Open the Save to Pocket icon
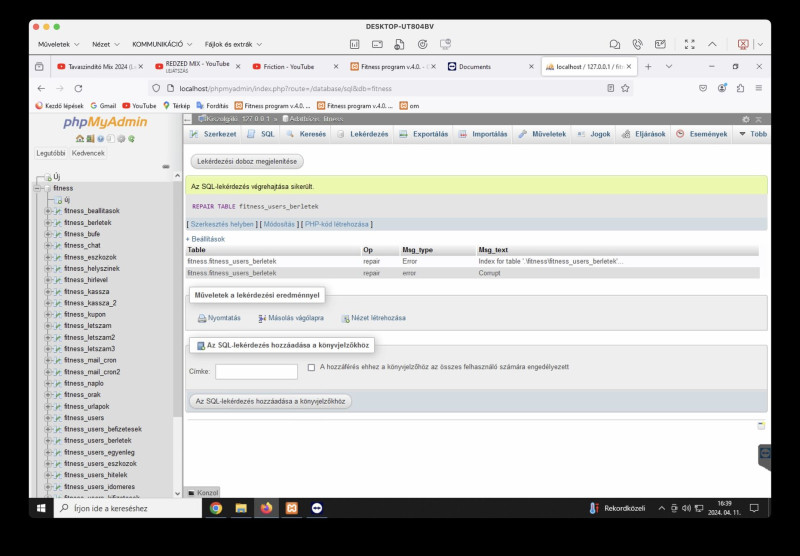This screenshot has height=556, width=800. 703,88
